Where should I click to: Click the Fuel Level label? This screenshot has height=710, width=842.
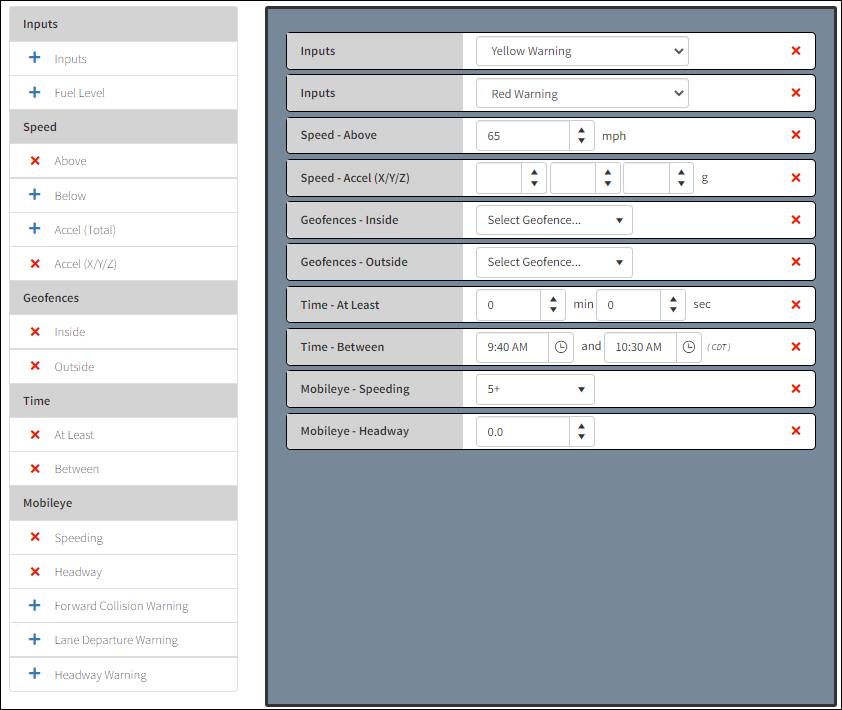pos(79,92)
